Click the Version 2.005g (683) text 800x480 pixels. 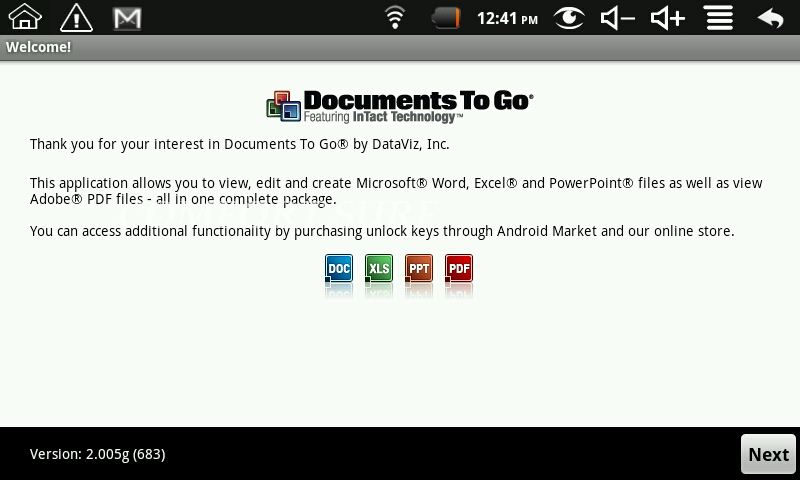pos(97,454)
